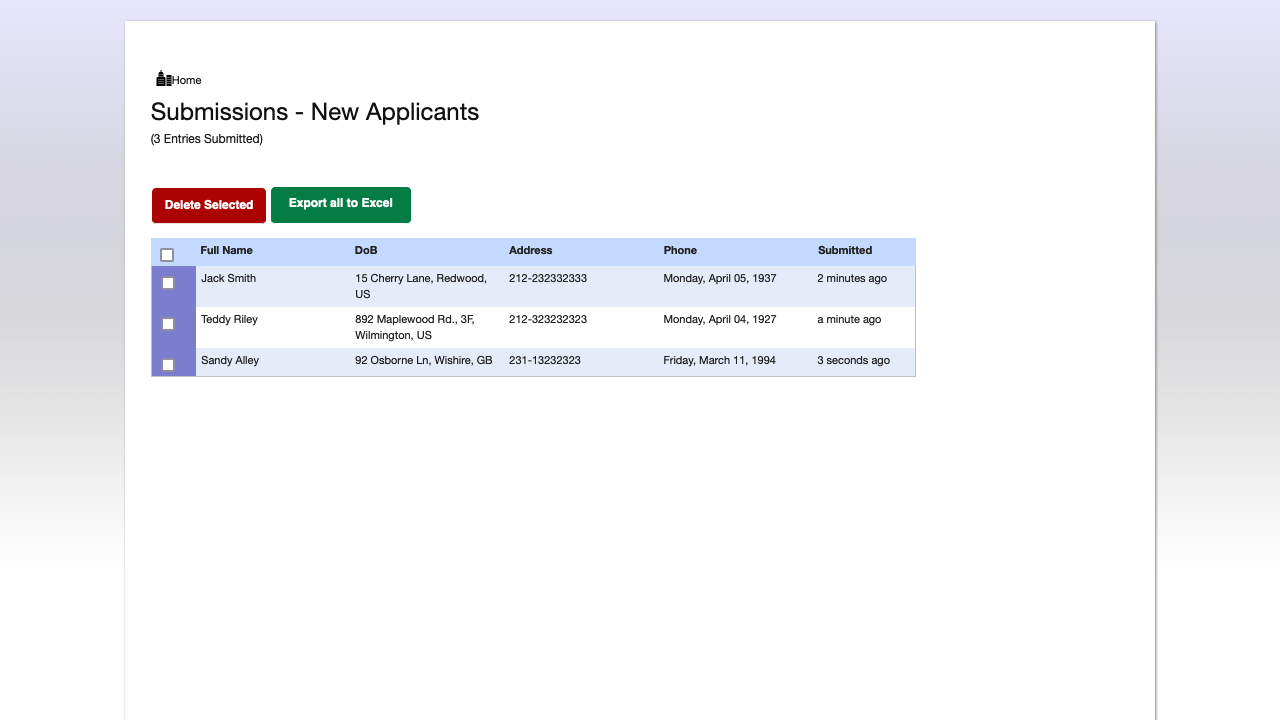Click the Delete Selected button
Image resolution: width=1280 pixels, height=720 pixels.
coord(208,204)
